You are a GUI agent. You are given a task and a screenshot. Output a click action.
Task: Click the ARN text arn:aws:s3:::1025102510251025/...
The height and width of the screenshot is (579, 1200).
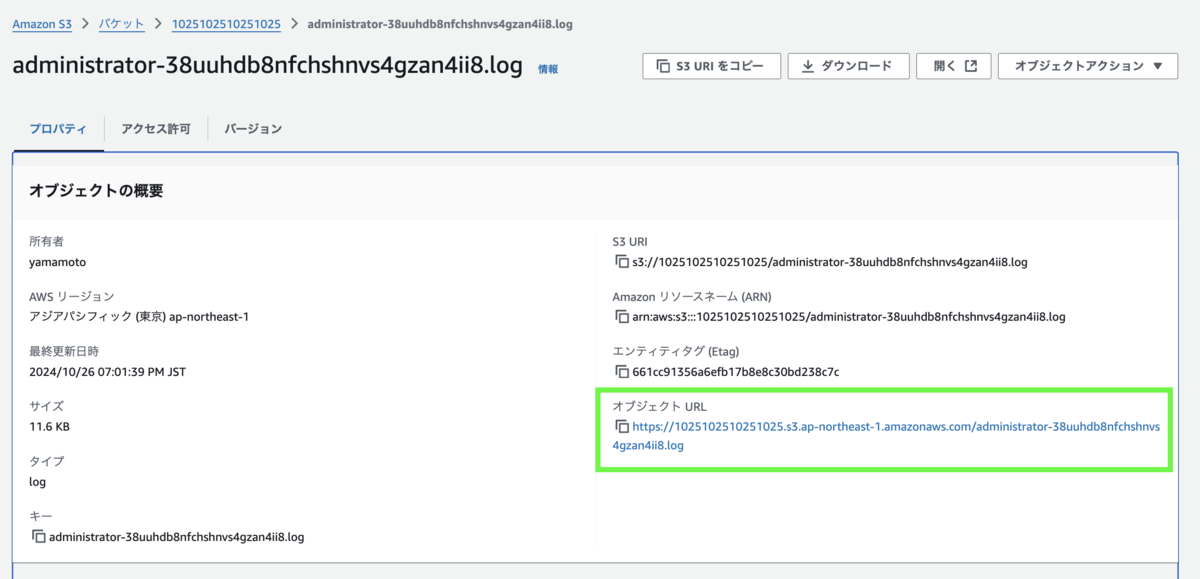pyautogui.click(x=849, y=317)
